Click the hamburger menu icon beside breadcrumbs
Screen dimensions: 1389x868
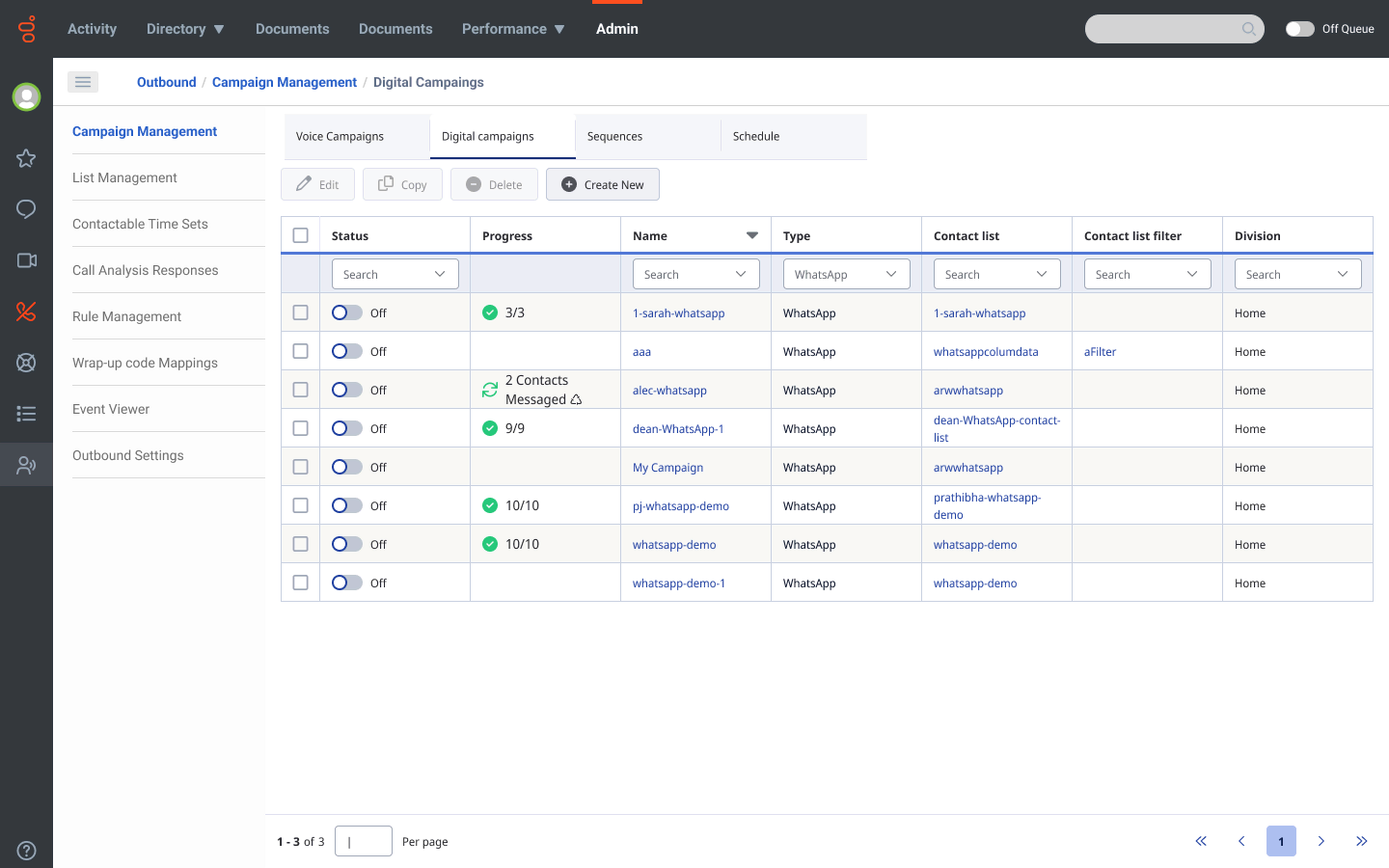83,82
